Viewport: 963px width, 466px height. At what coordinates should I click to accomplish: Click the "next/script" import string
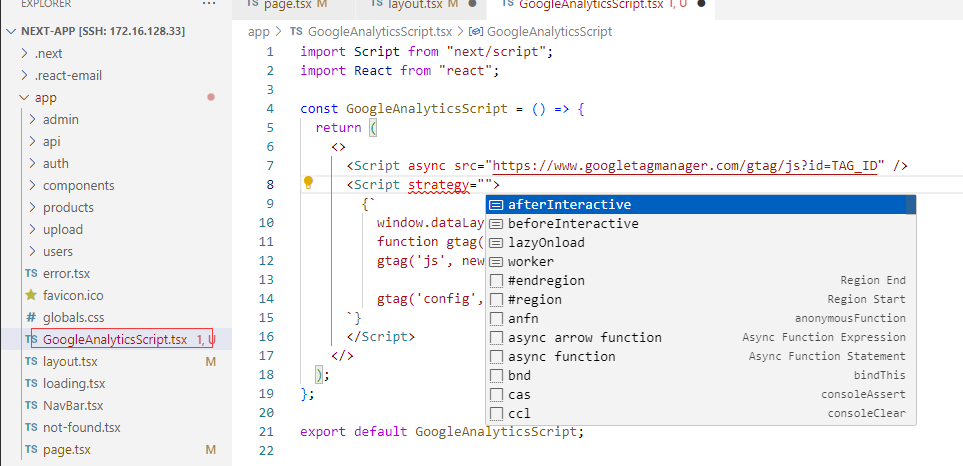496,52
